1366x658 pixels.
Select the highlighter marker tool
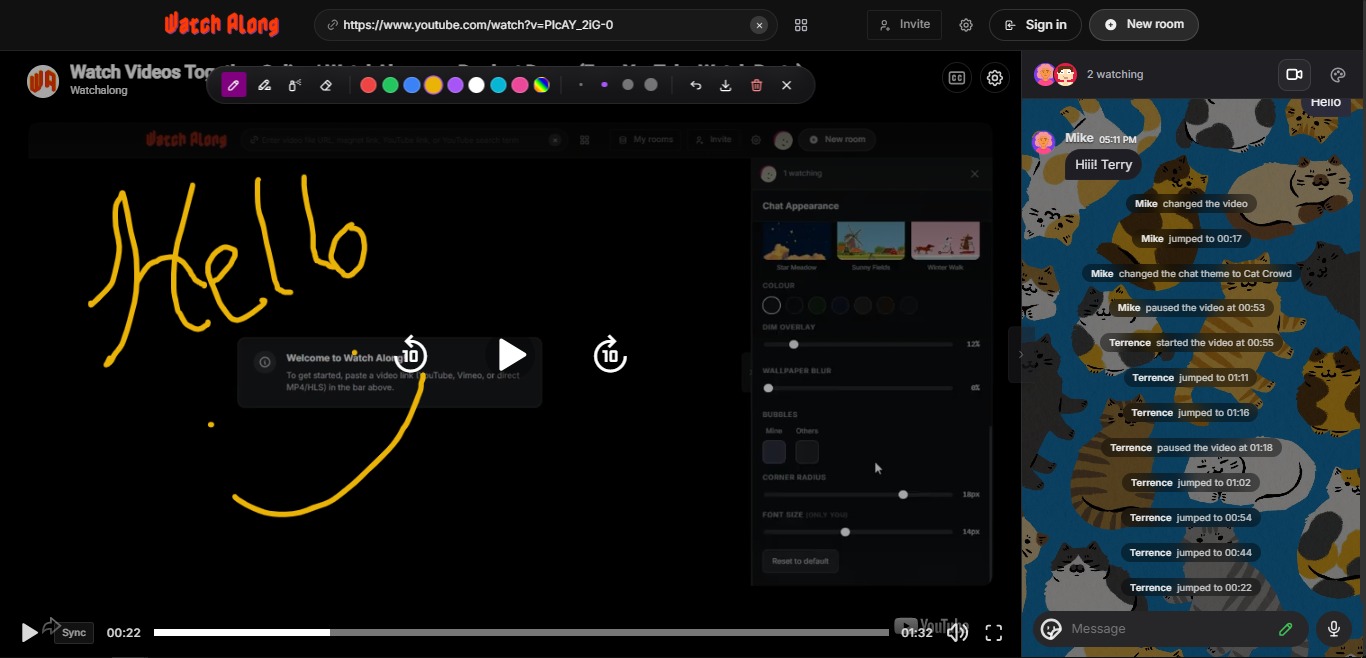click(264, 85)
